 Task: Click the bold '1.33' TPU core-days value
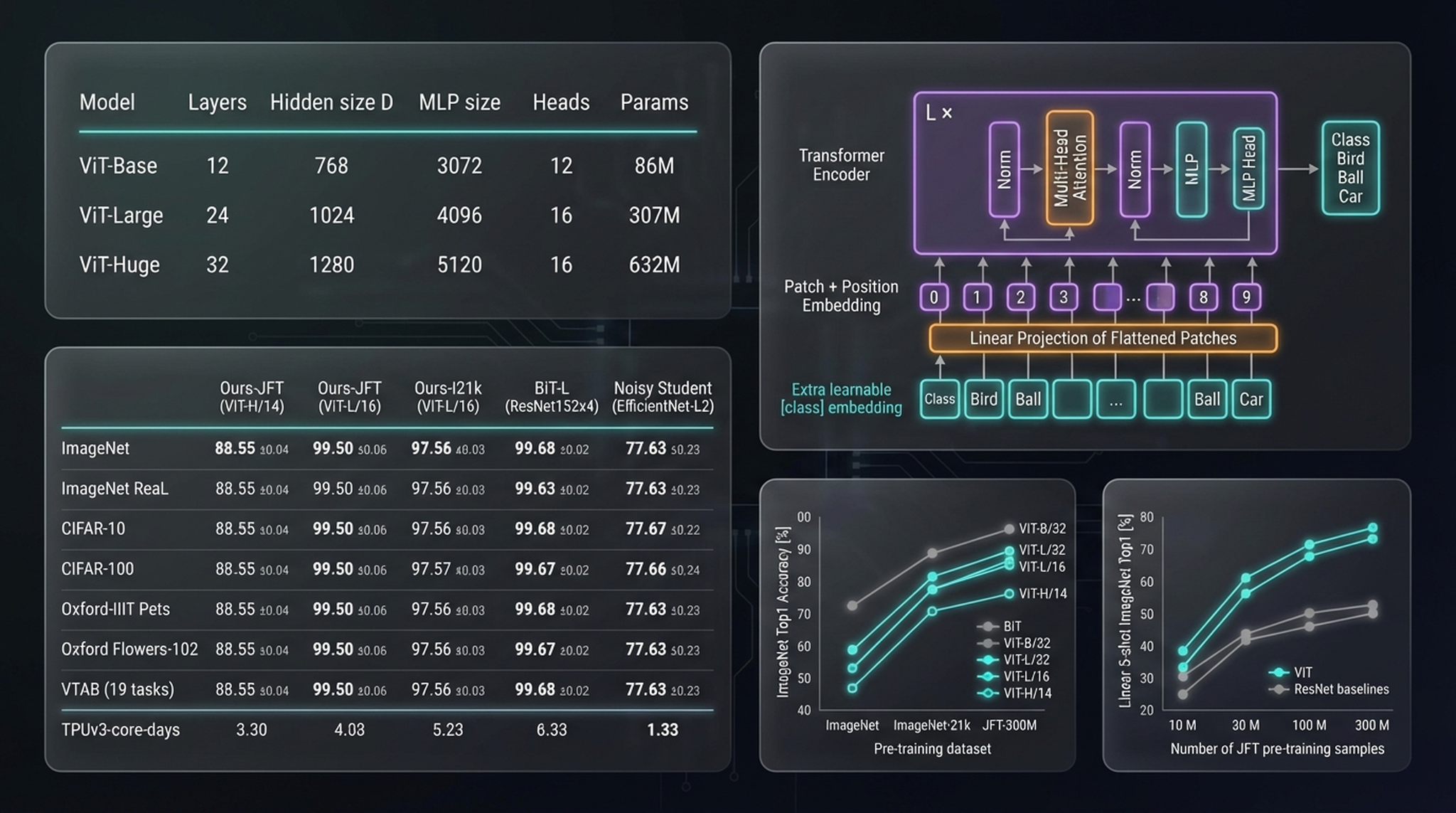(663, 730)
